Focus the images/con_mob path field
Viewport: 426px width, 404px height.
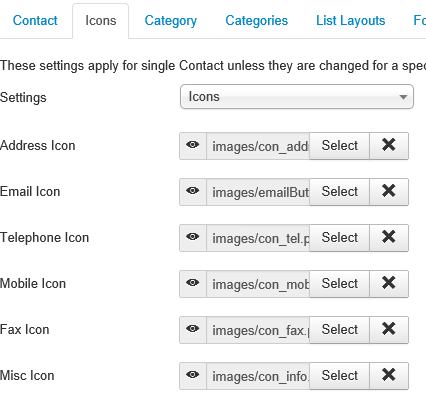click(258, 284)
